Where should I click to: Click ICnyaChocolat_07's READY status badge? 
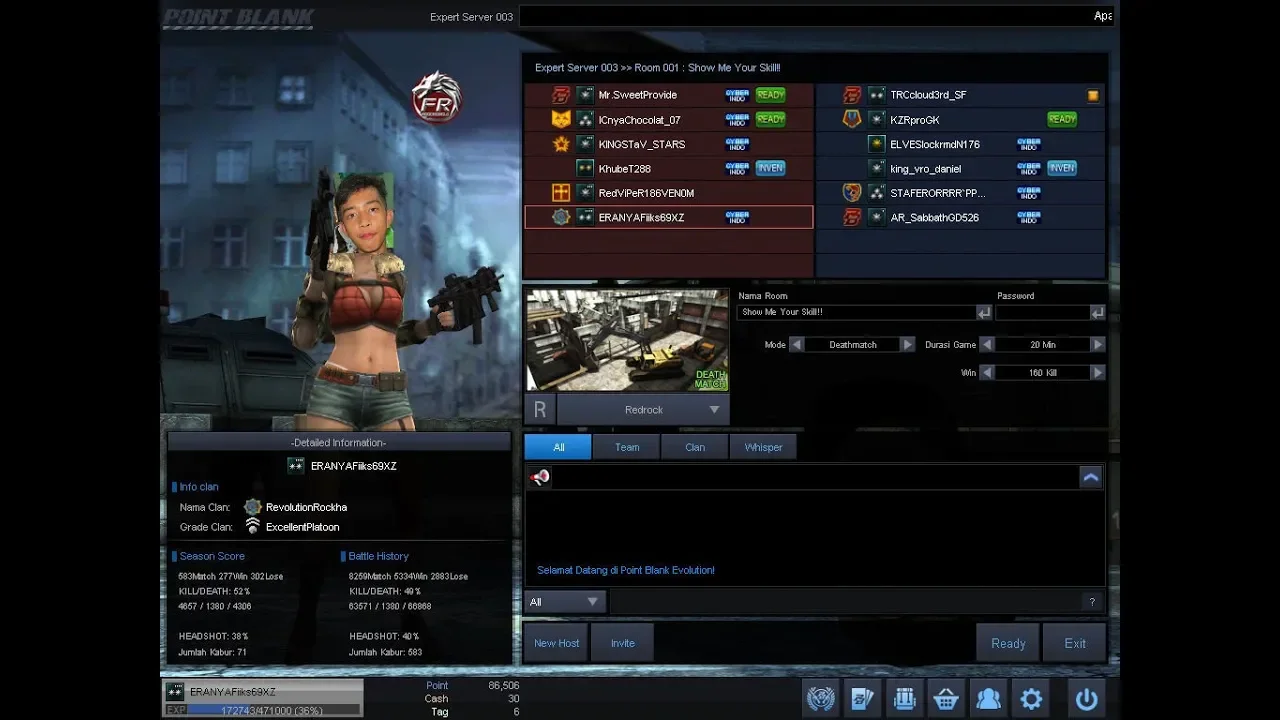point(770,119)
